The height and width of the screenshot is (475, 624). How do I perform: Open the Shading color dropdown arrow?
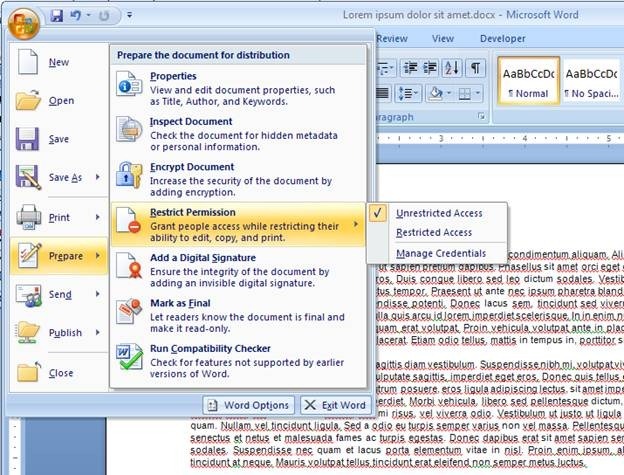point(449,93)
